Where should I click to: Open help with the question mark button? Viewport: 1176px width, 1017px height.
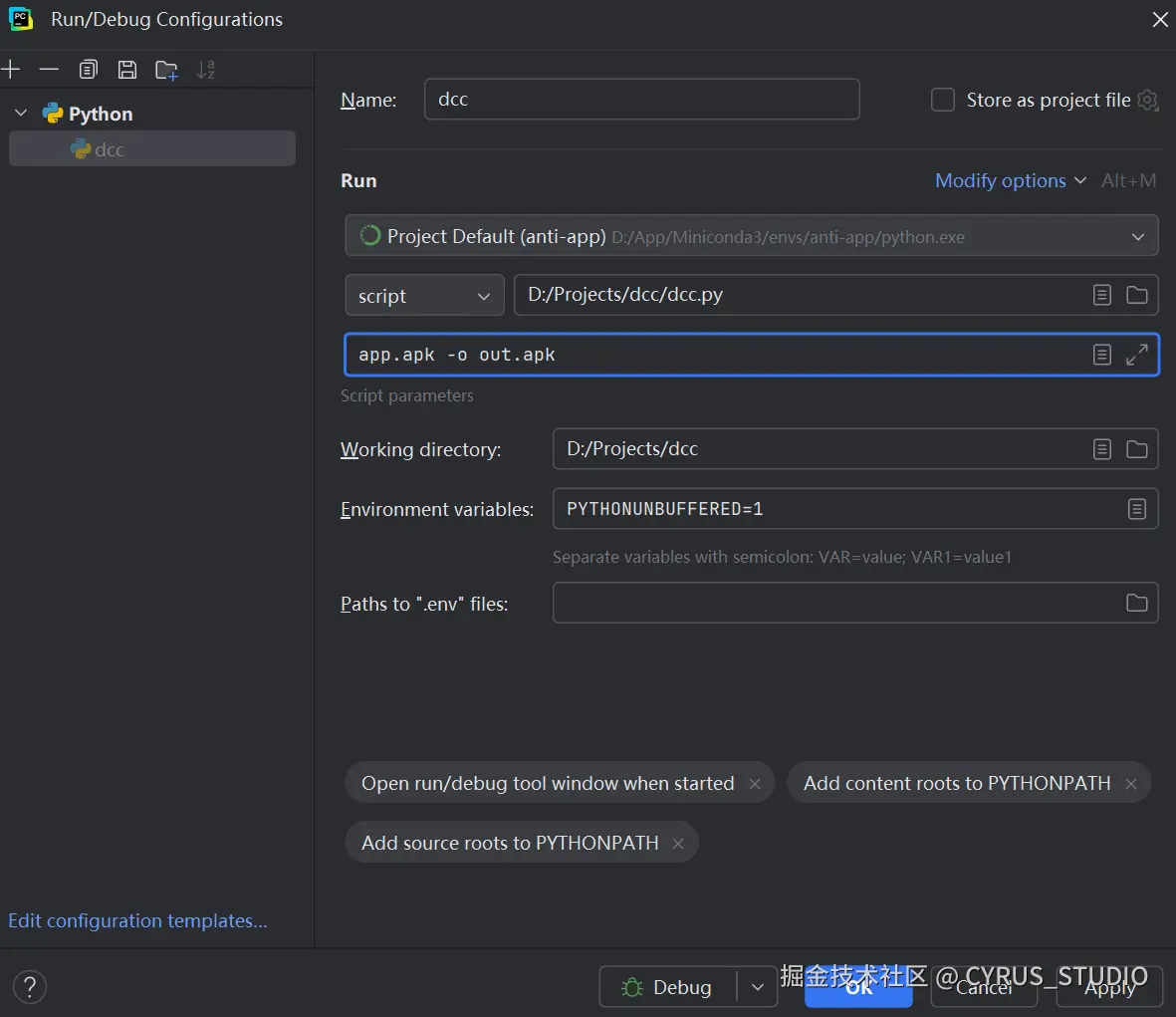(30, 987)
